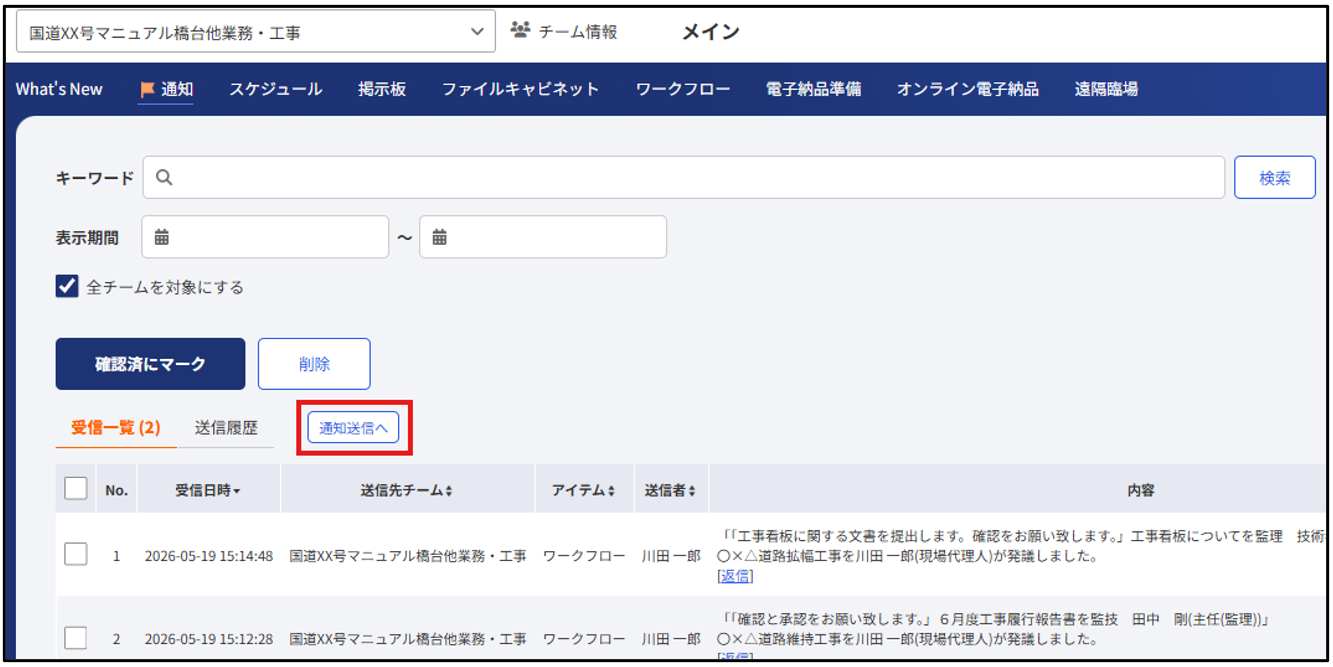Click the 内容 column header
Screen dimensions: 1333x667
point(1141,490)
